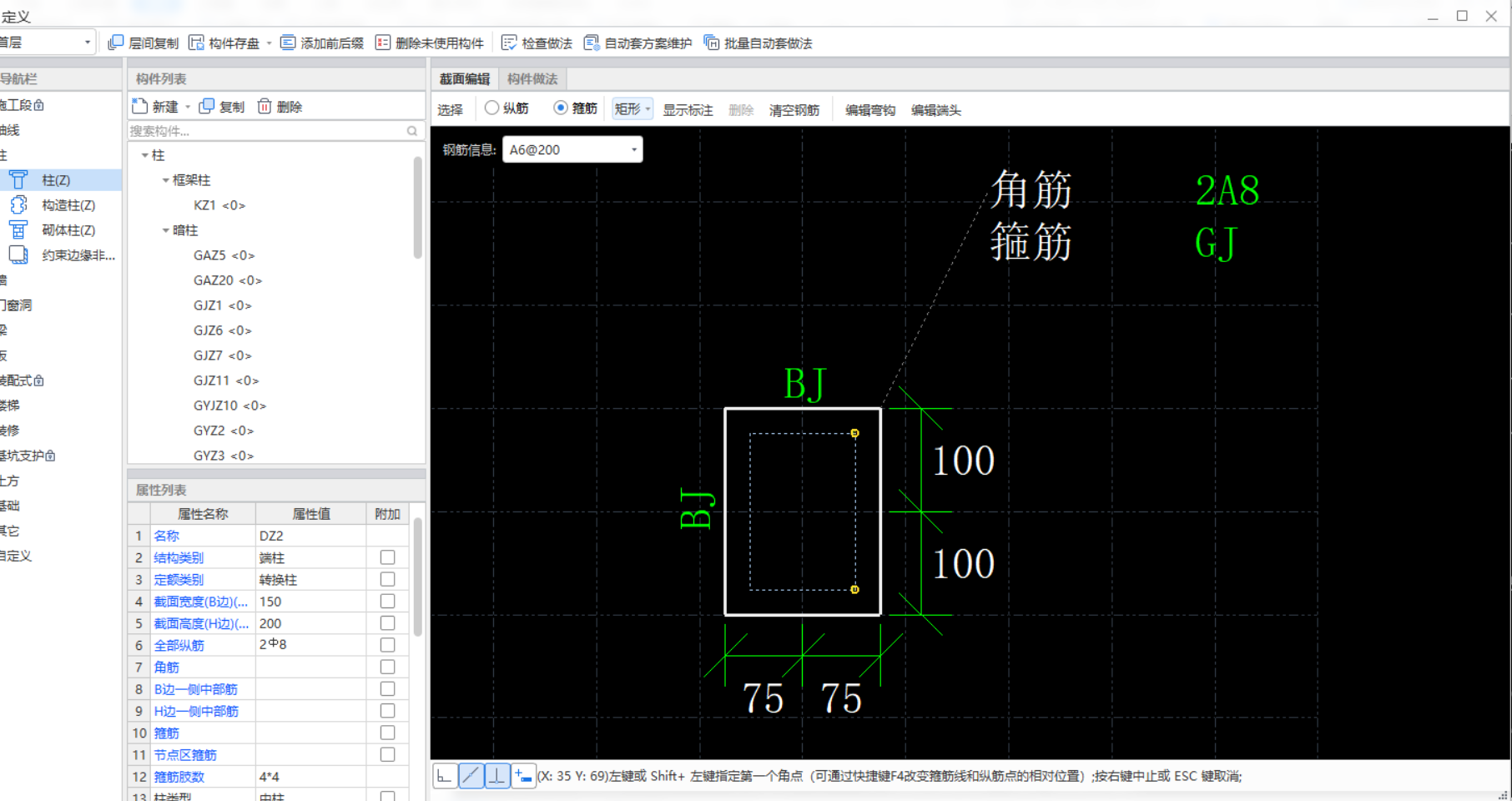Image resolution: width=1512 pixels, height=801 pixels.
Task: Click the 批量自动套做法 icon
Action: click(x=712, y=43)
